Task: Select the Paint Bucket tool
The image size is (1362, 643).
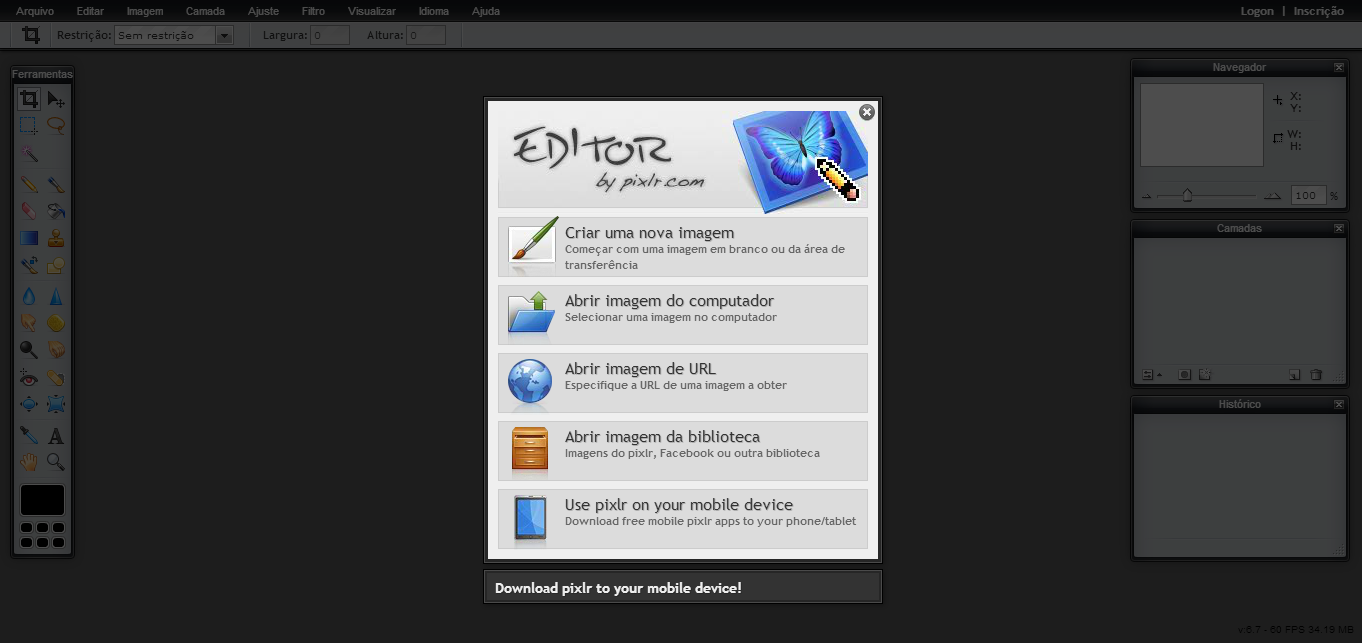Action: [56, 211]
